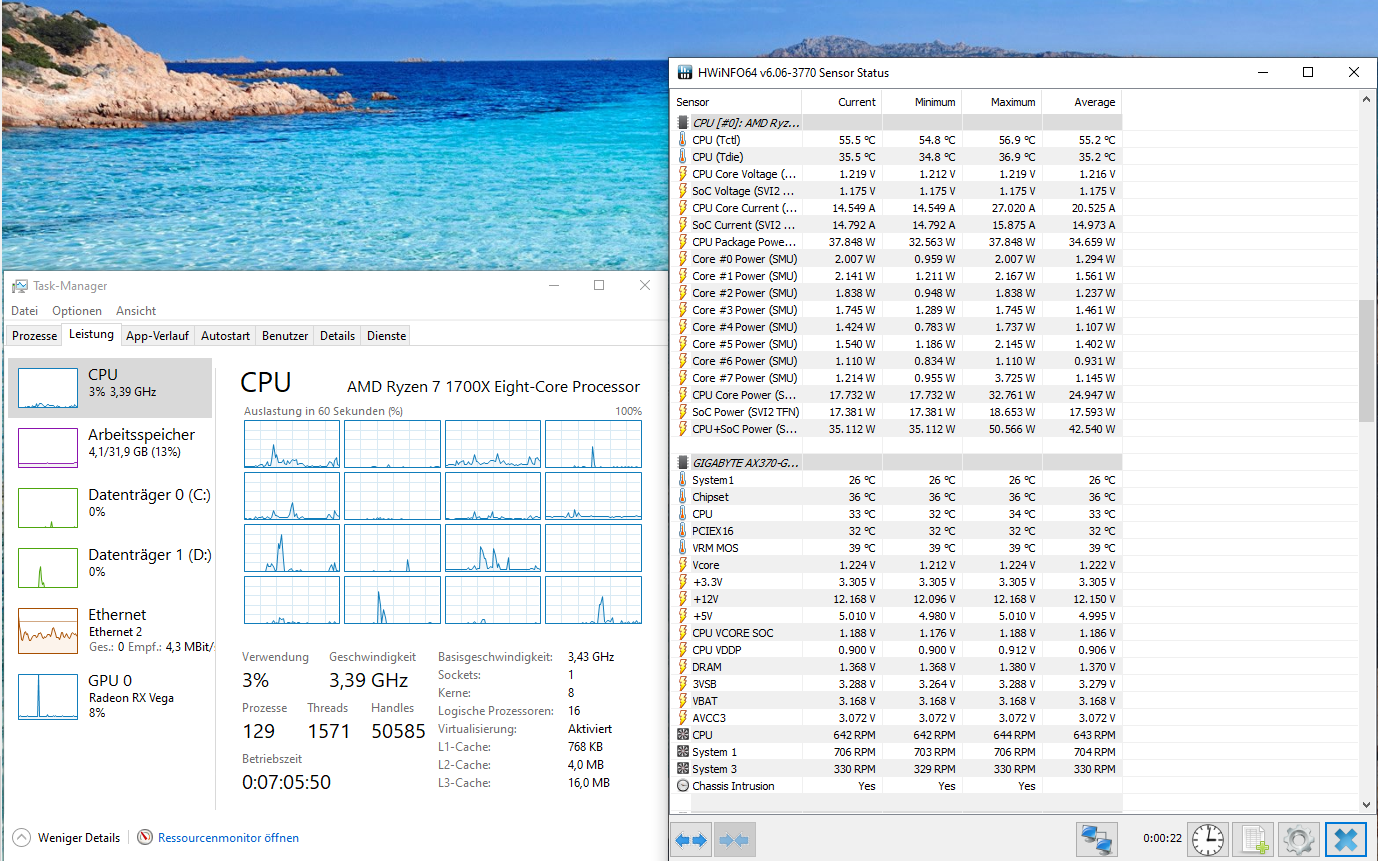Select Arbeitsspeicher in Task-Manager sidebar
1378x861 pixels.
pyautogui.click(x=110, y=448)
